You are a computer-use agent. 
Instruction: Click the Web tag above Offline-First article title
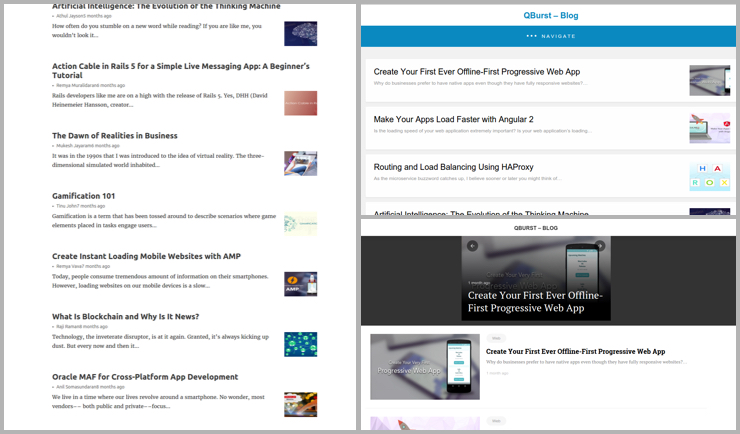coord(496,338)
